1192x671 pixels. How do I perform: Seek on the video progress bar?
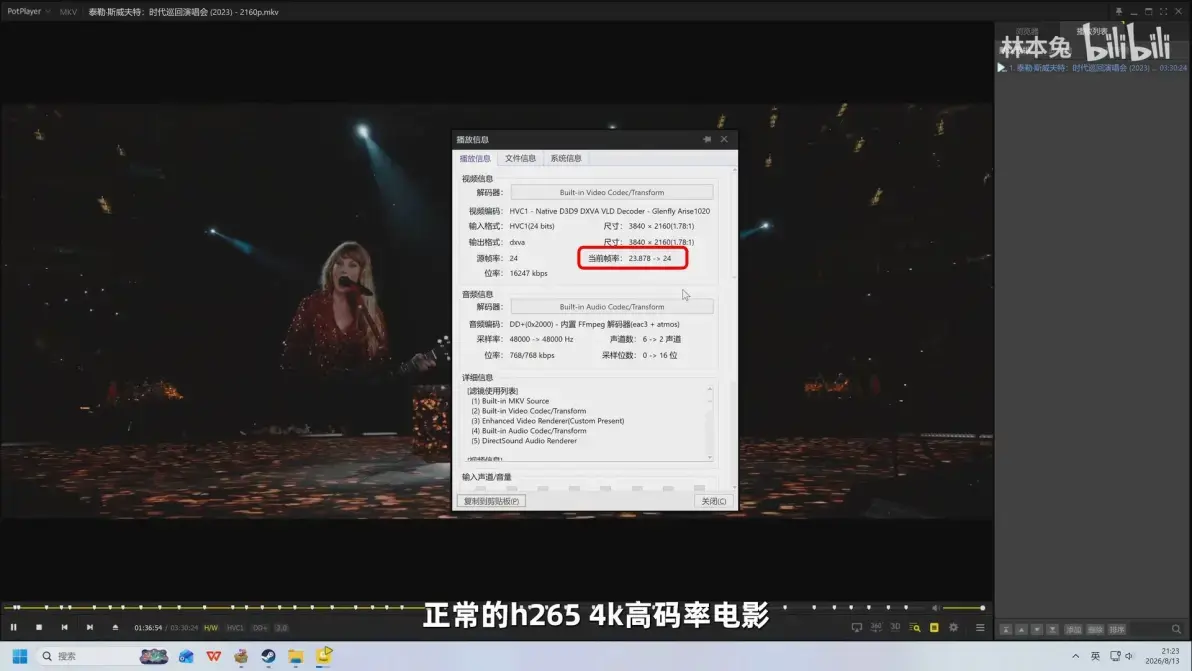464,607
